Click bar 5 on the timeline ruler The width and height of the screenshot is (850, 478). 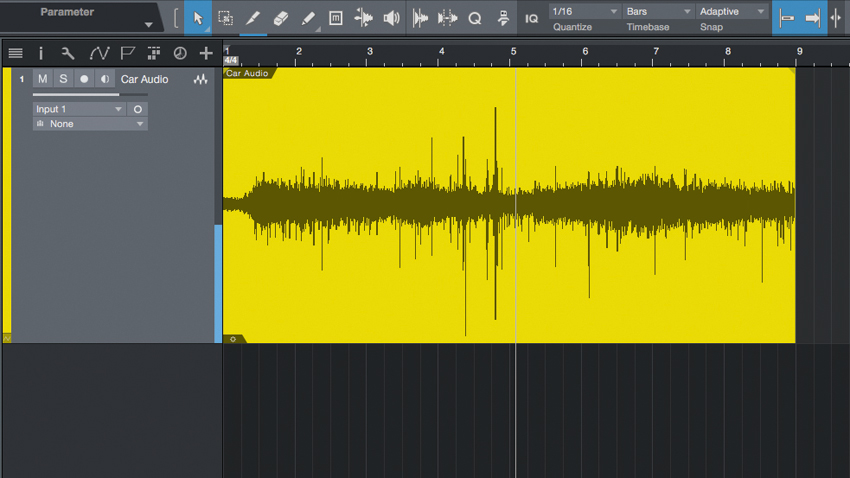tap(513, 51)
